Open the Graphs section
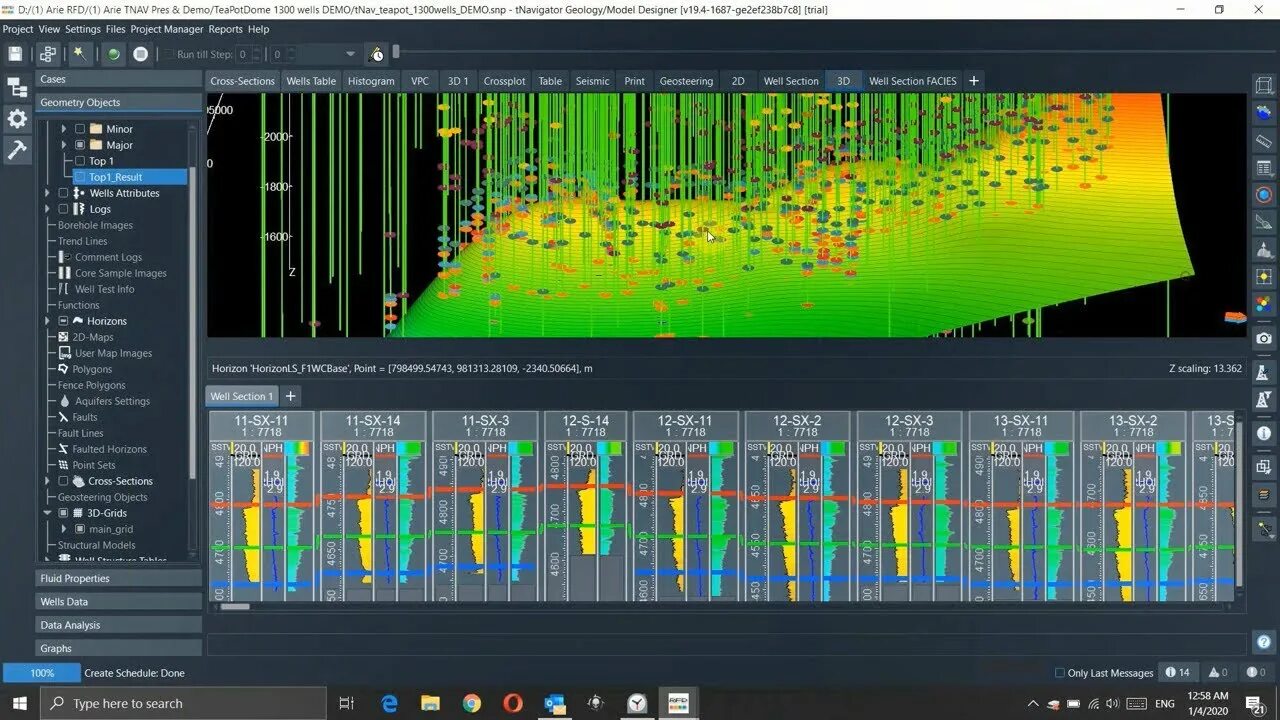This screenshot has width=1280, height=720. (118, 648)
